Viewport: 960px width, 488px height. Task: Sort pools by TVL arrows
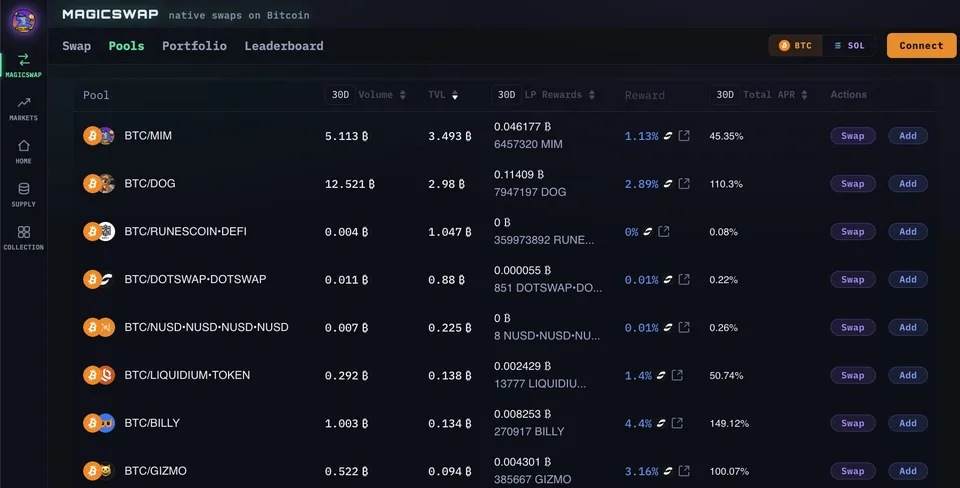455,95
